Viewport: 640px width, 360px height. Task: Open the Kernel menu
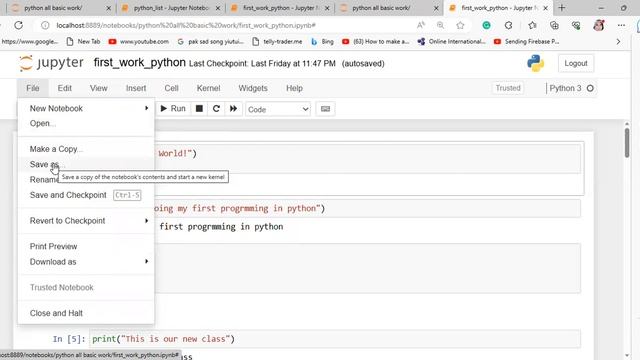click(208, 88)
